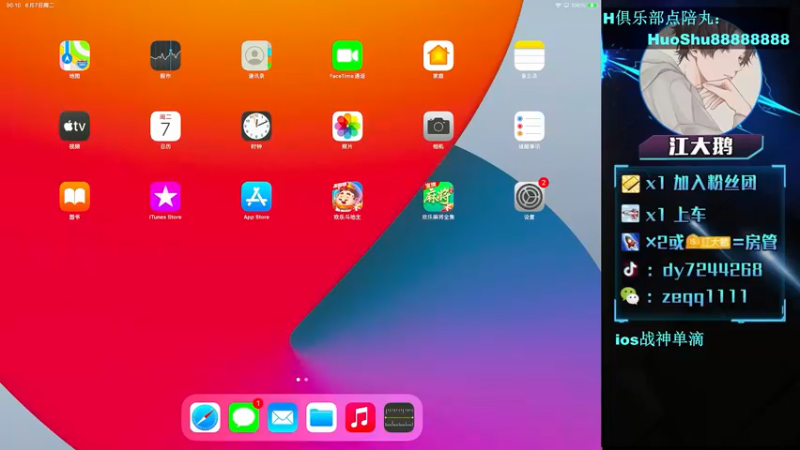Click the ios战神单滴 caption

point(659,339)
